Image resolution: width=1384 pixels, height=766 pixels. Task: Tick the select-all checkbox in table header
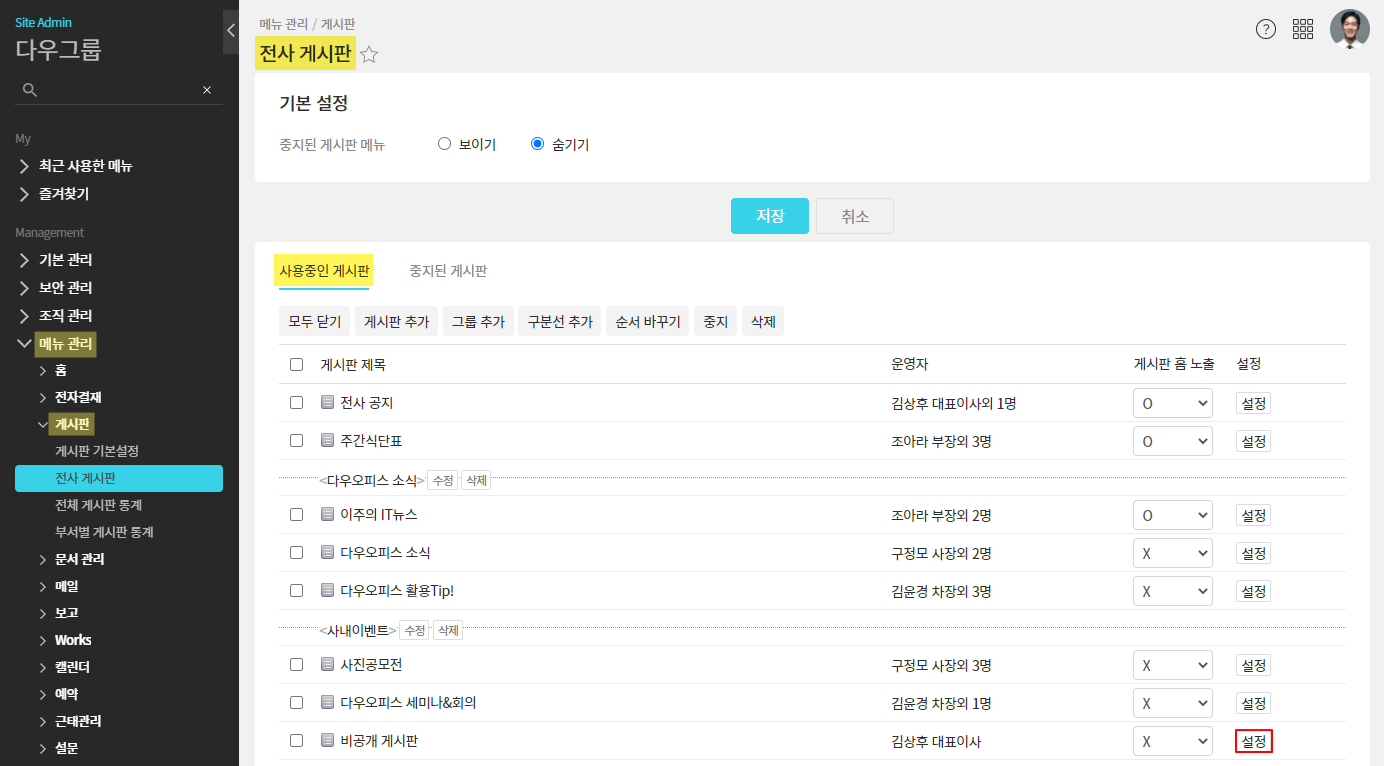pyautogui.click(x=296, y=365)
